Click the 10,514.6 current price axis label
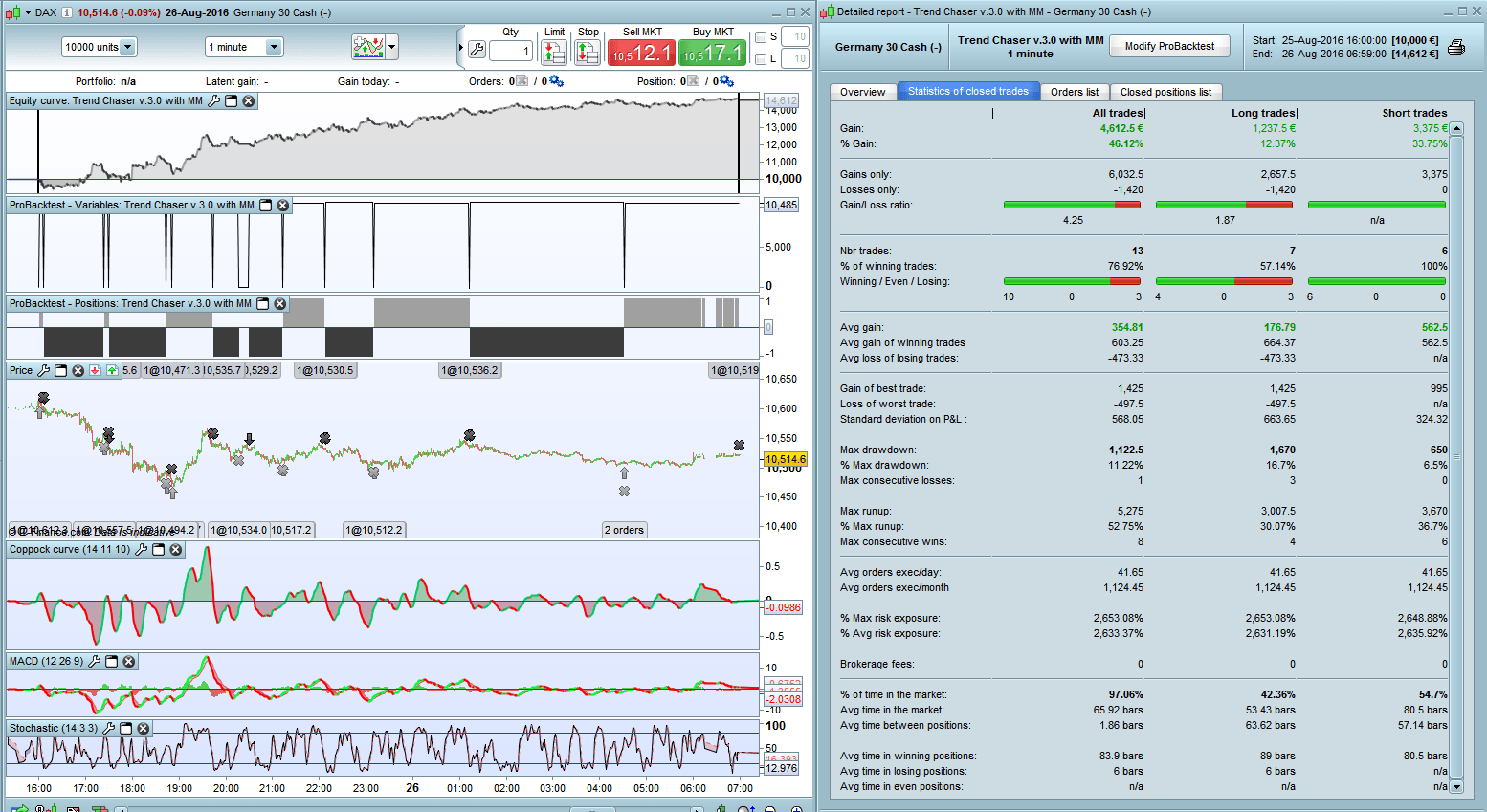This screenshot has width=1487, height=812. click(x=786, y=460)
